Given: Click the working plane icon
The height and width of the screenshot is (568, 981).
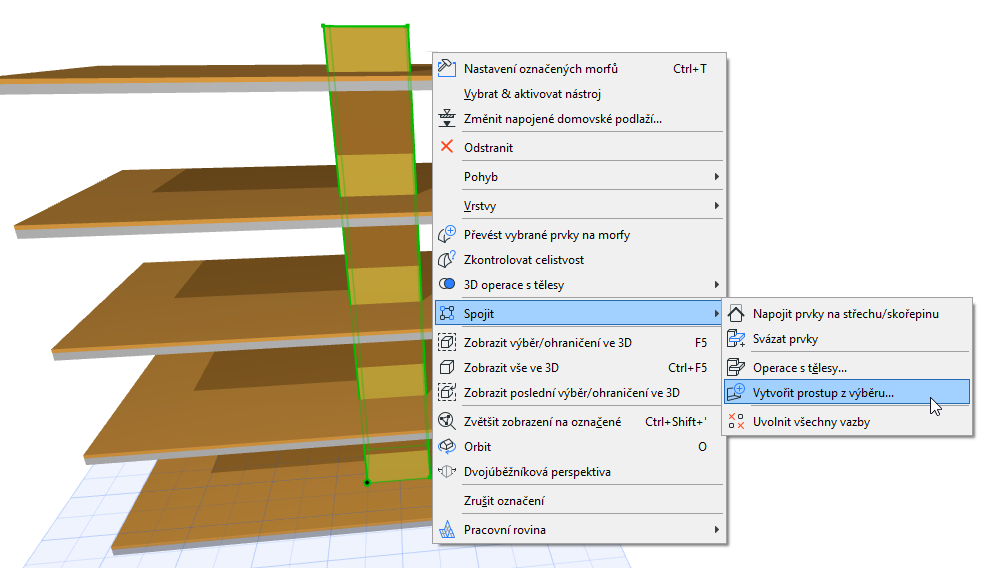Looking at the screenshot, I should tap(447, 529).
